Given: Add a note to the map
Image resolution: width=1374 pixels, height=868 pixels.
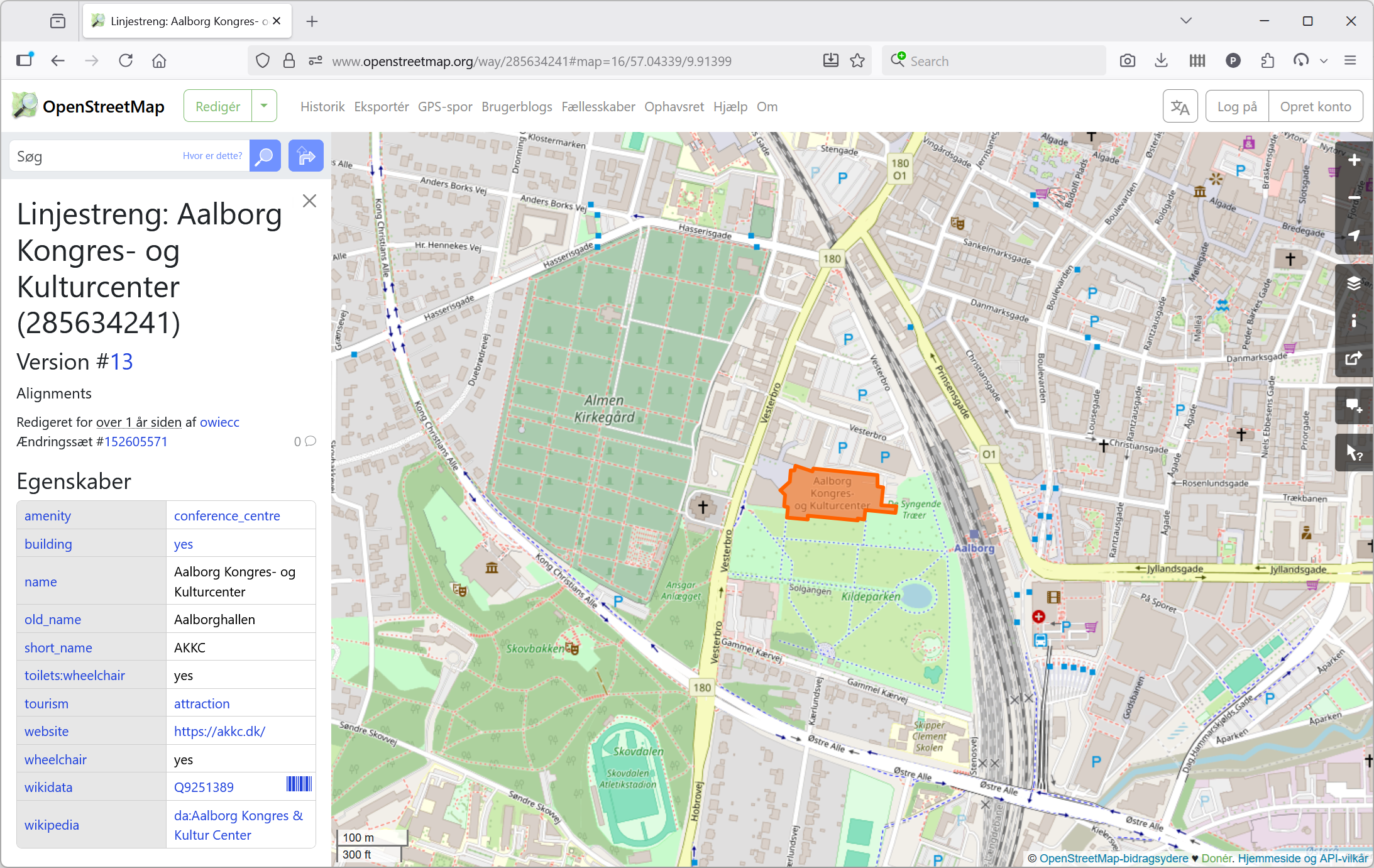Looking at the screenshot, I should (x=1354, y=406).
